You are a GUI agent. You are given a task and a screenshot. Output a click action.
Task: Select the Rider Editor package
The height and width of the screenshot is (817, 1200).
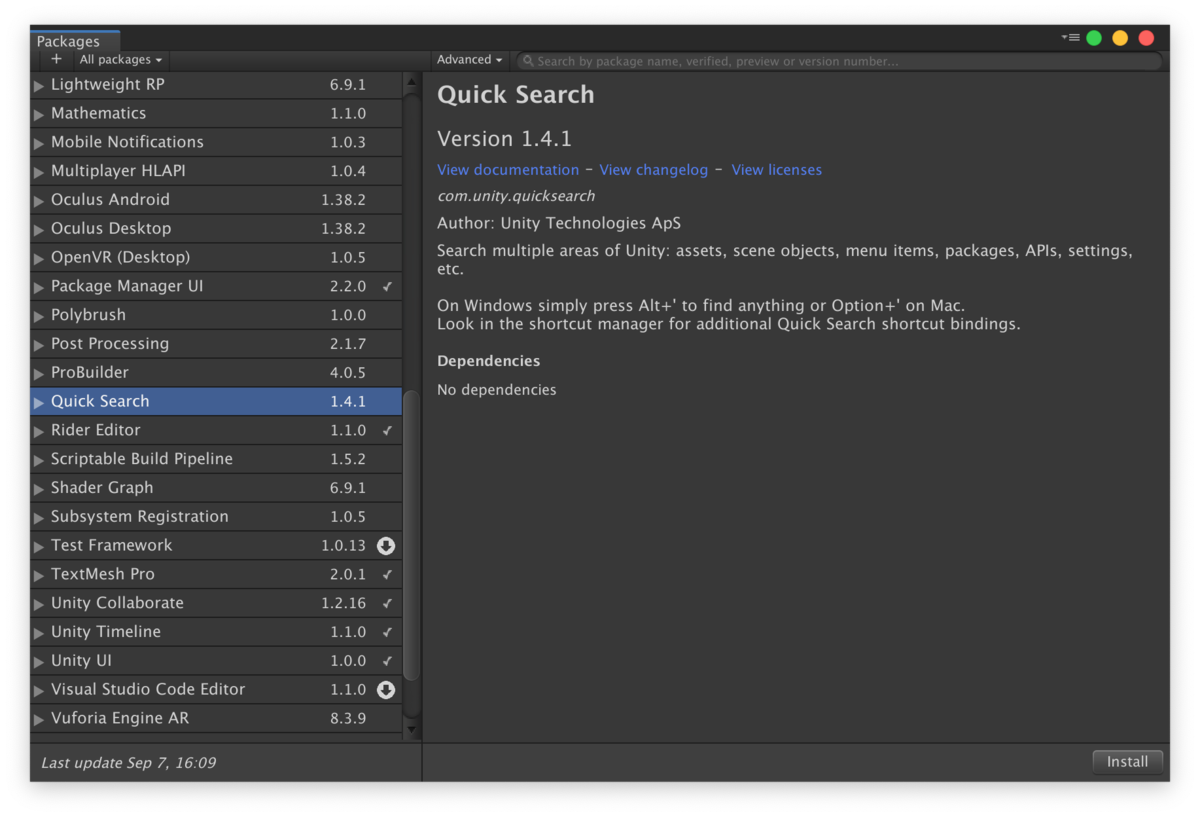coord(216,431)
